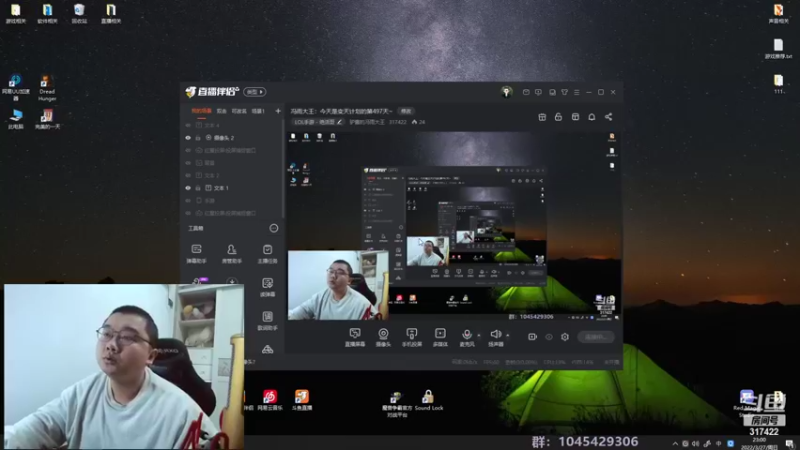Hide the 文本 1 source
Viewport: 800px width, 450px height.
188,188
